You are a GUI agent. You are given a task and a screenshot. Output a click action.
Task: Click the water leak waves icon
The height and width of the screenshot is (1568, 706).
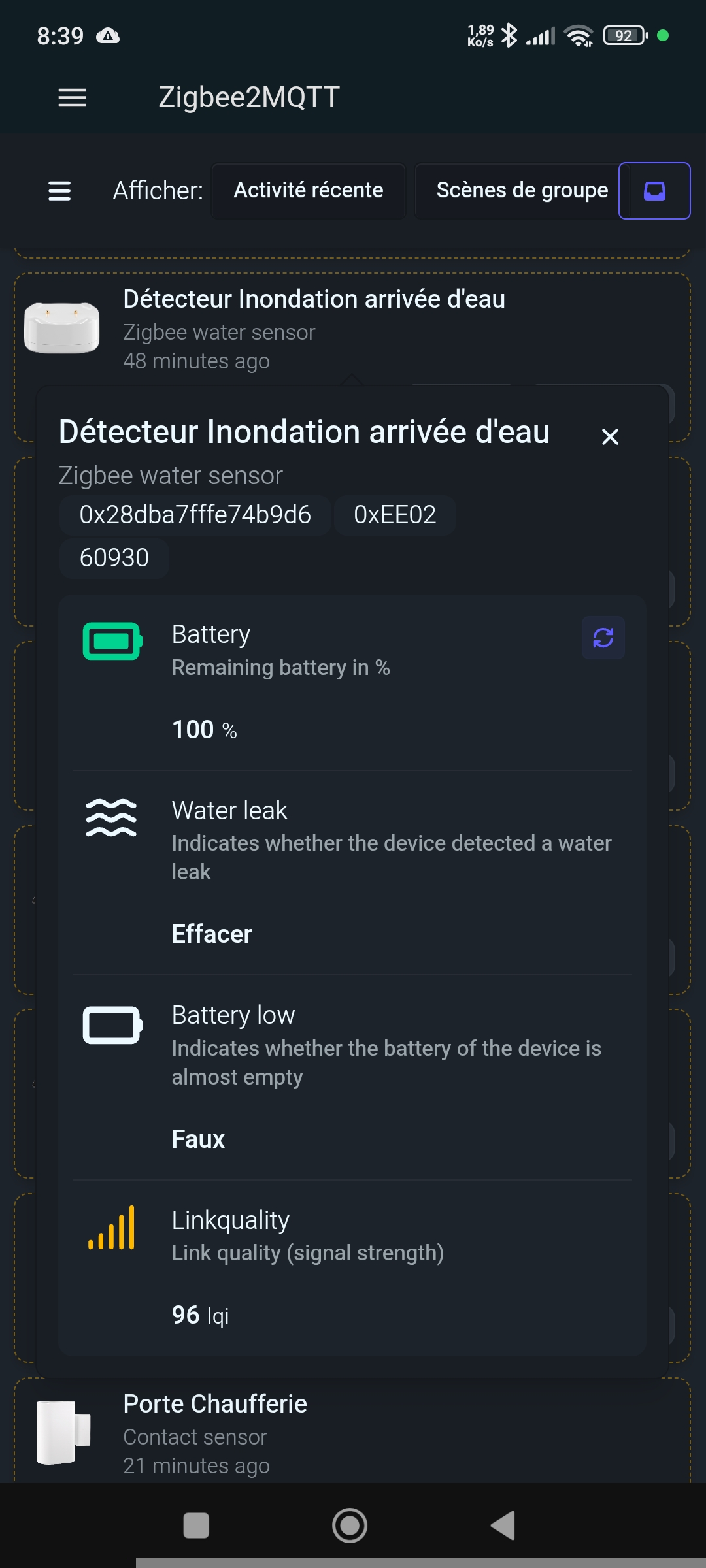pos(111,818)
